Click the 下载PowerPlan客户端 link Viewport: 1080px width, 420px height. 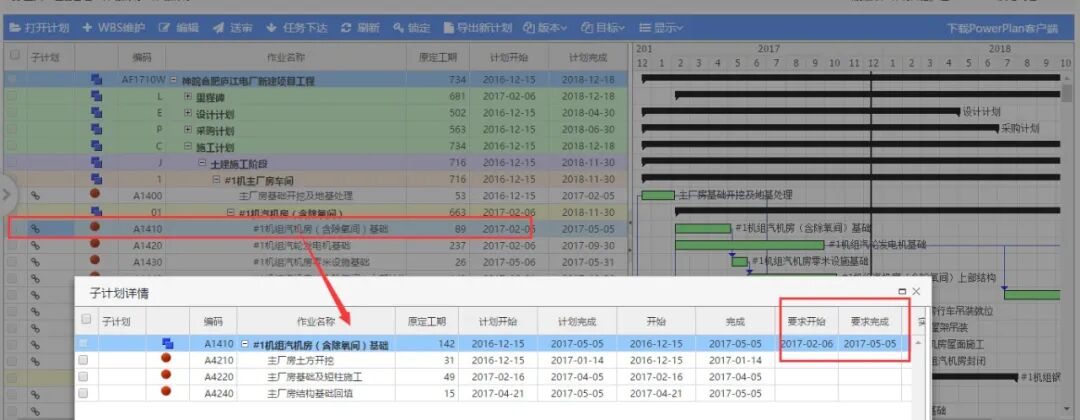(1001, 29)
